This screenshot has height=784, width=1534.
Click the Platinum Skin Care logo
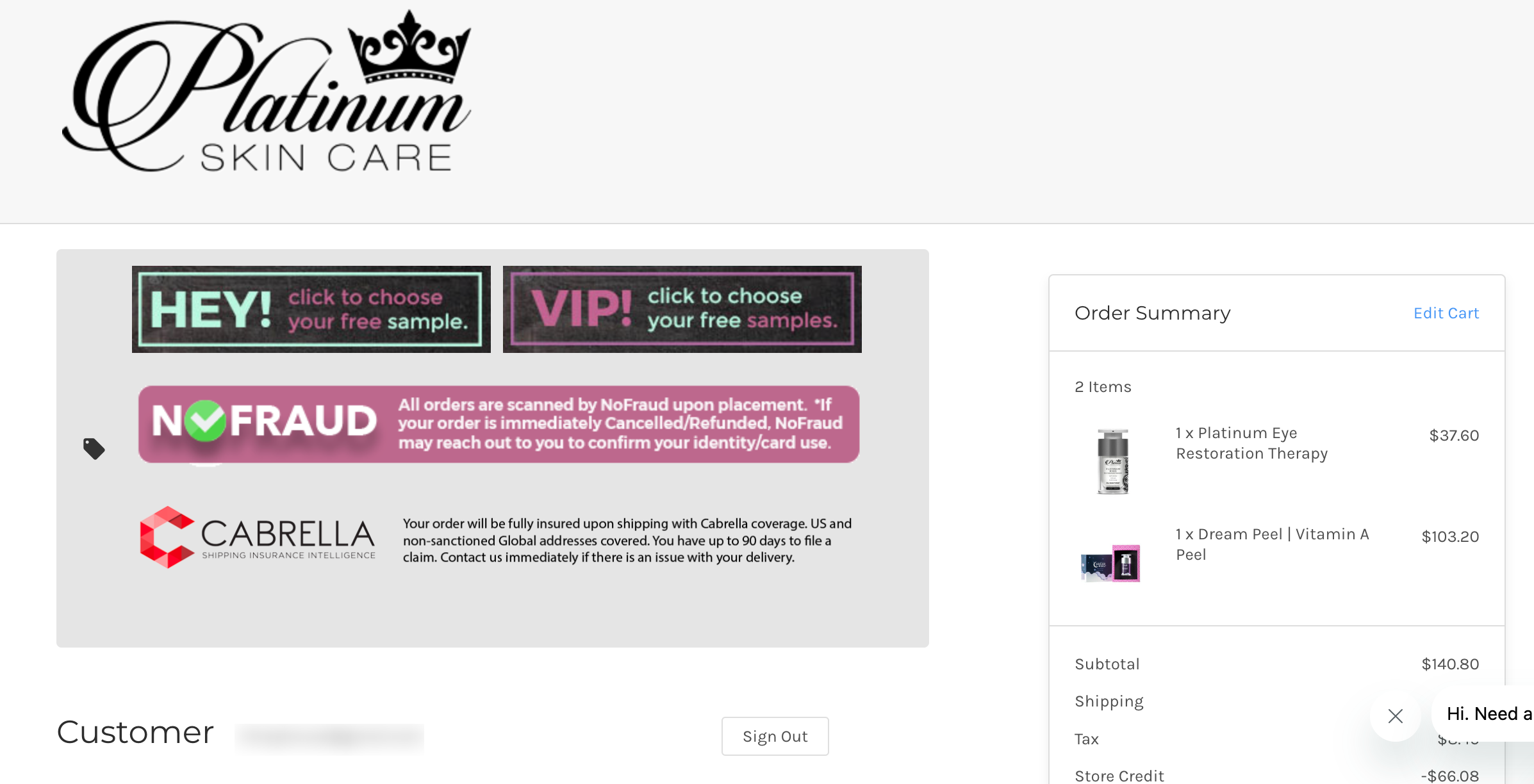[x=267, y=91]
